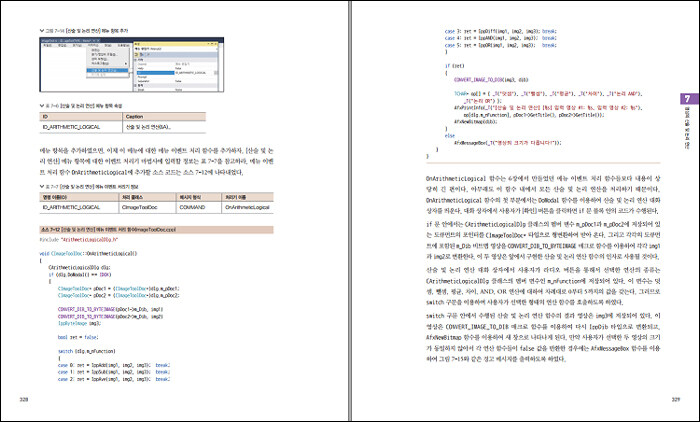This screenshot has height=422, width=700.
Task: Click page number 328
Action: [x=24, y=399]
